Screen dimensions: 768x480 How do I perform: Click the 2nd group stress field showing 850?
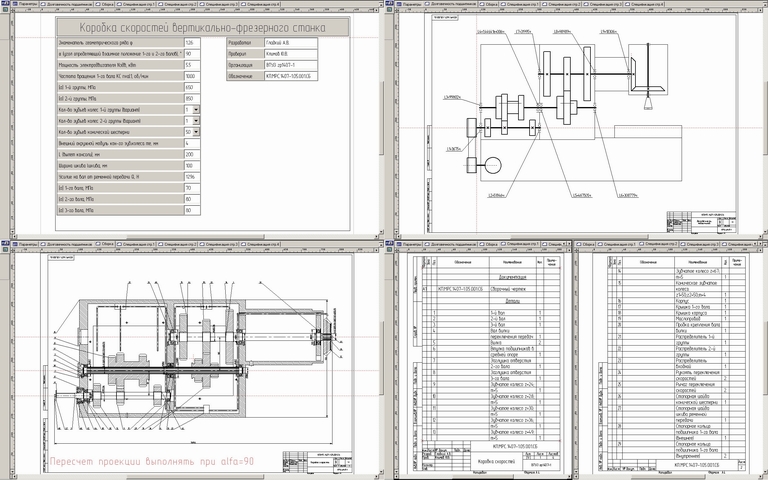point(192,98)
